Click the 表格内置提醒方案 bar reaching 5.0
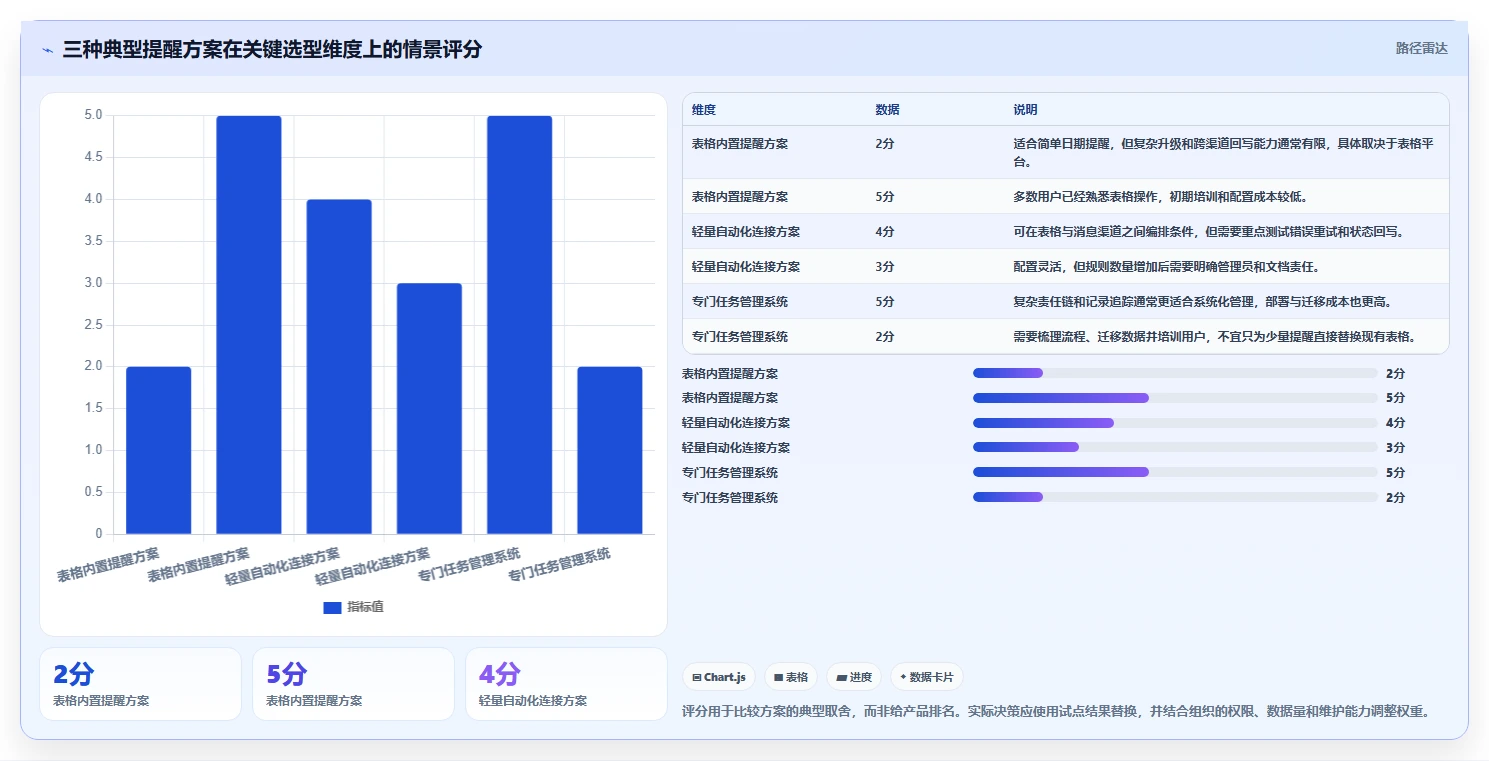This screenshot has height=761, width=1489. (249, 325)
